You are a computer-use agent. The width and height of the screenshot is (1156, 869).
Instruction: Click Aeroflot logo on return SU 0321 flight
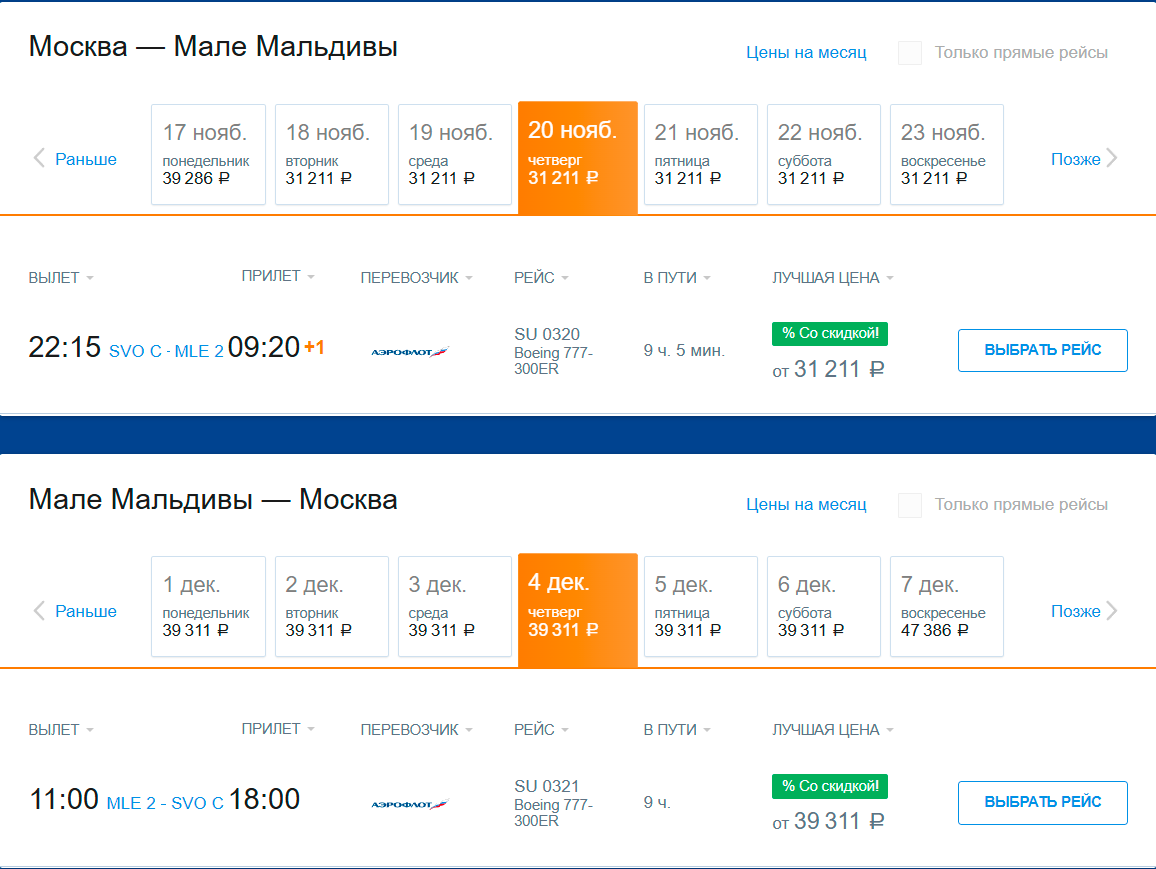tap(409, 803)
